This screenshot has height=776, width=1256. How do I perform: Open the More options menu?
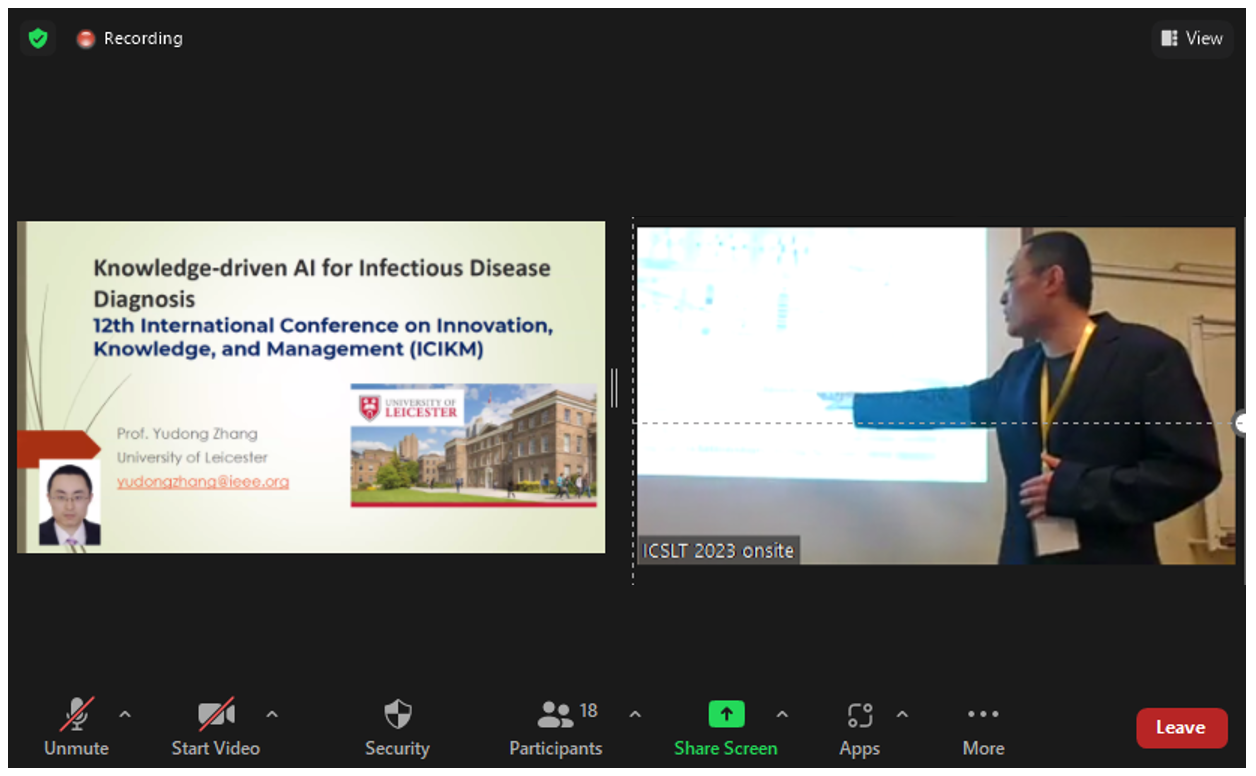pos(983,728)
